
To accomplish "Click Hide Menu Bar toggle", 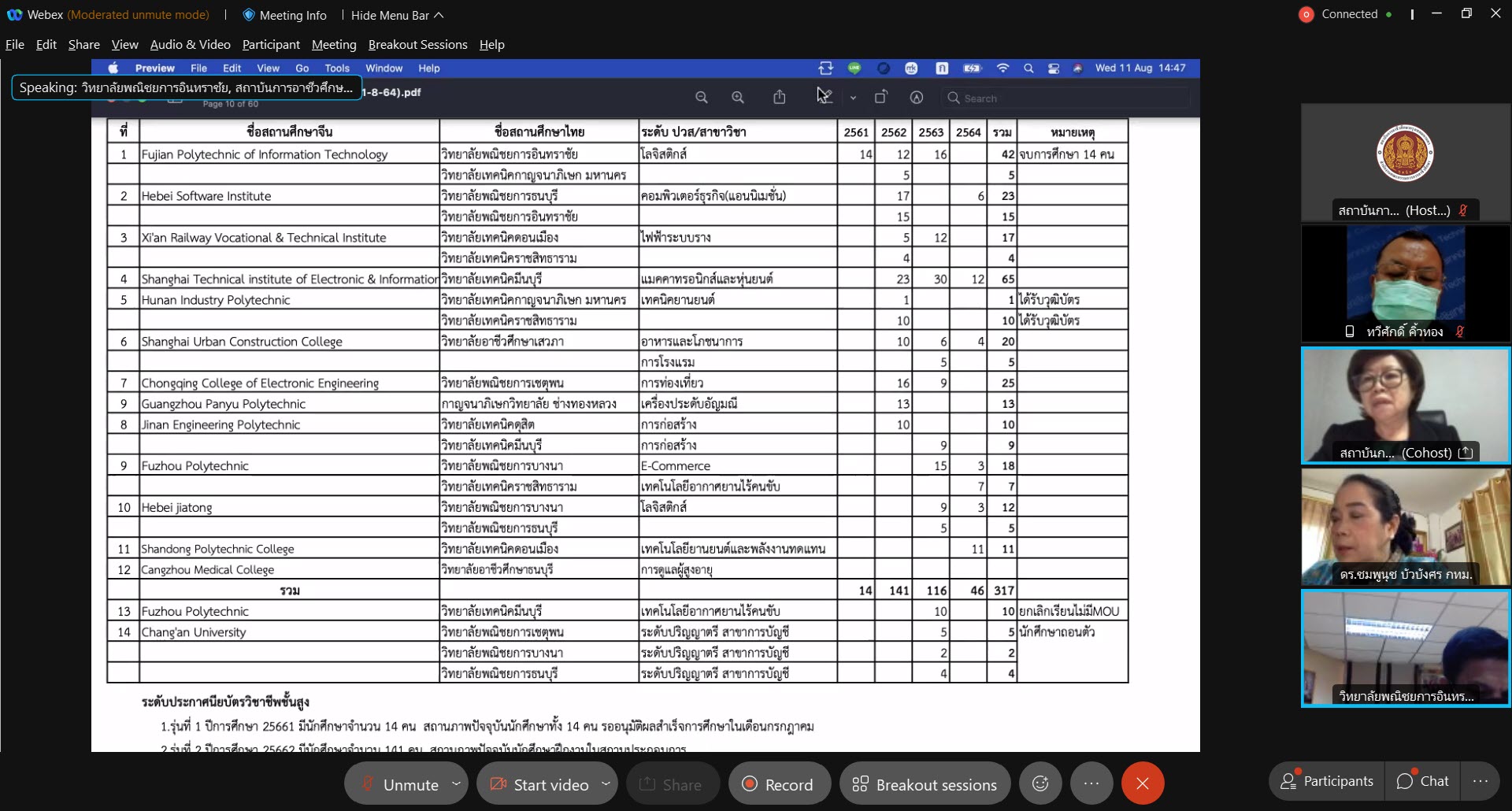I will (397, 15).
